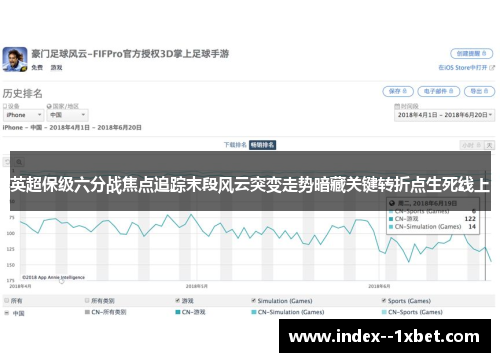Toggle the 所有类别 checkbox

pyautogui.click(x=87, y=301)
